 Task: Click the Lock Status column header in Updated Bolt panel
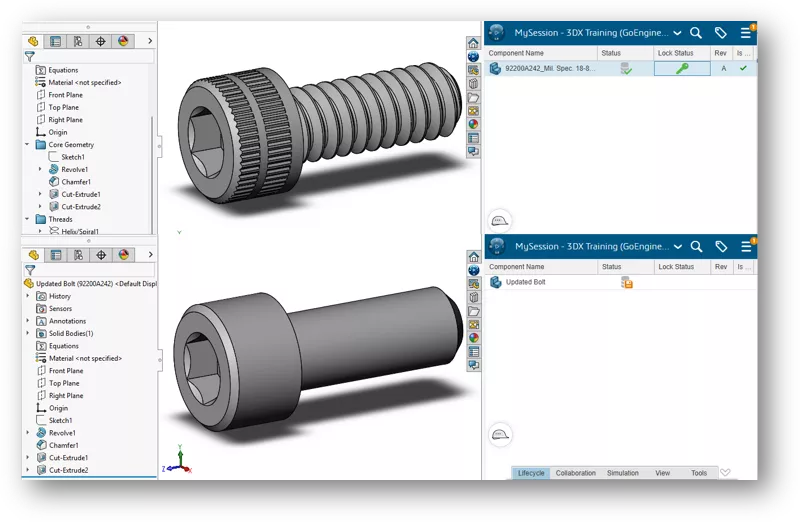682,267
